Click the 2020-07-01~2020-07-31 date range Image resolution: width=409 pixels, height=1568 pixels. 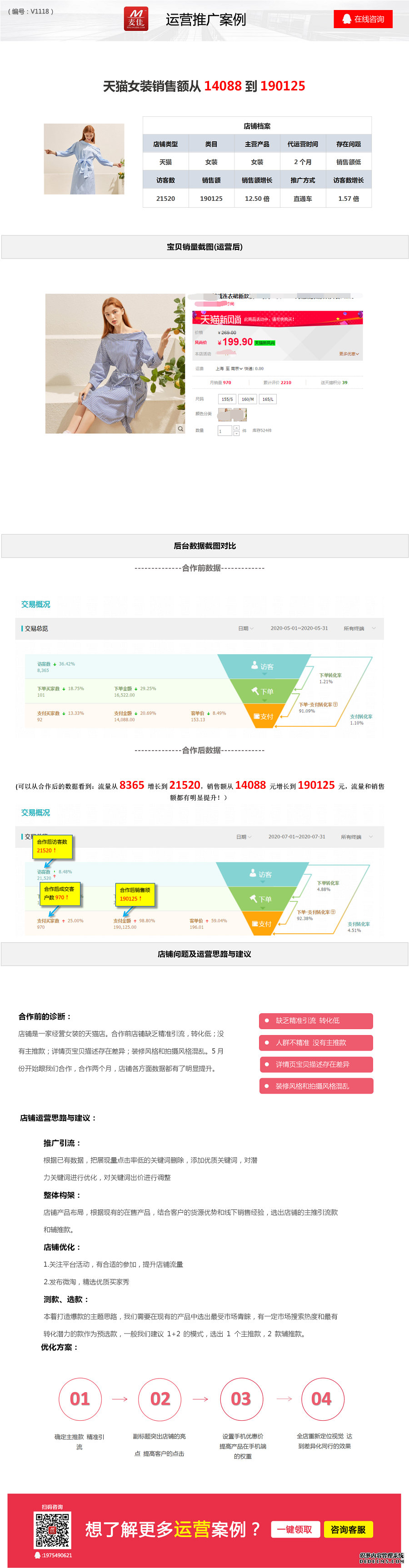[297, 837]
